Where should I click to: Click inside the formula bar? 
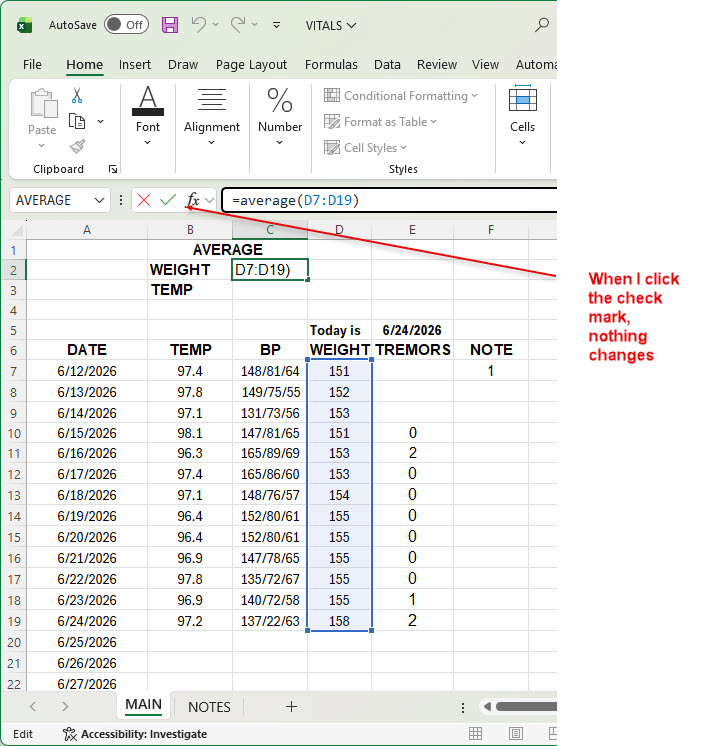coord(389,200)
